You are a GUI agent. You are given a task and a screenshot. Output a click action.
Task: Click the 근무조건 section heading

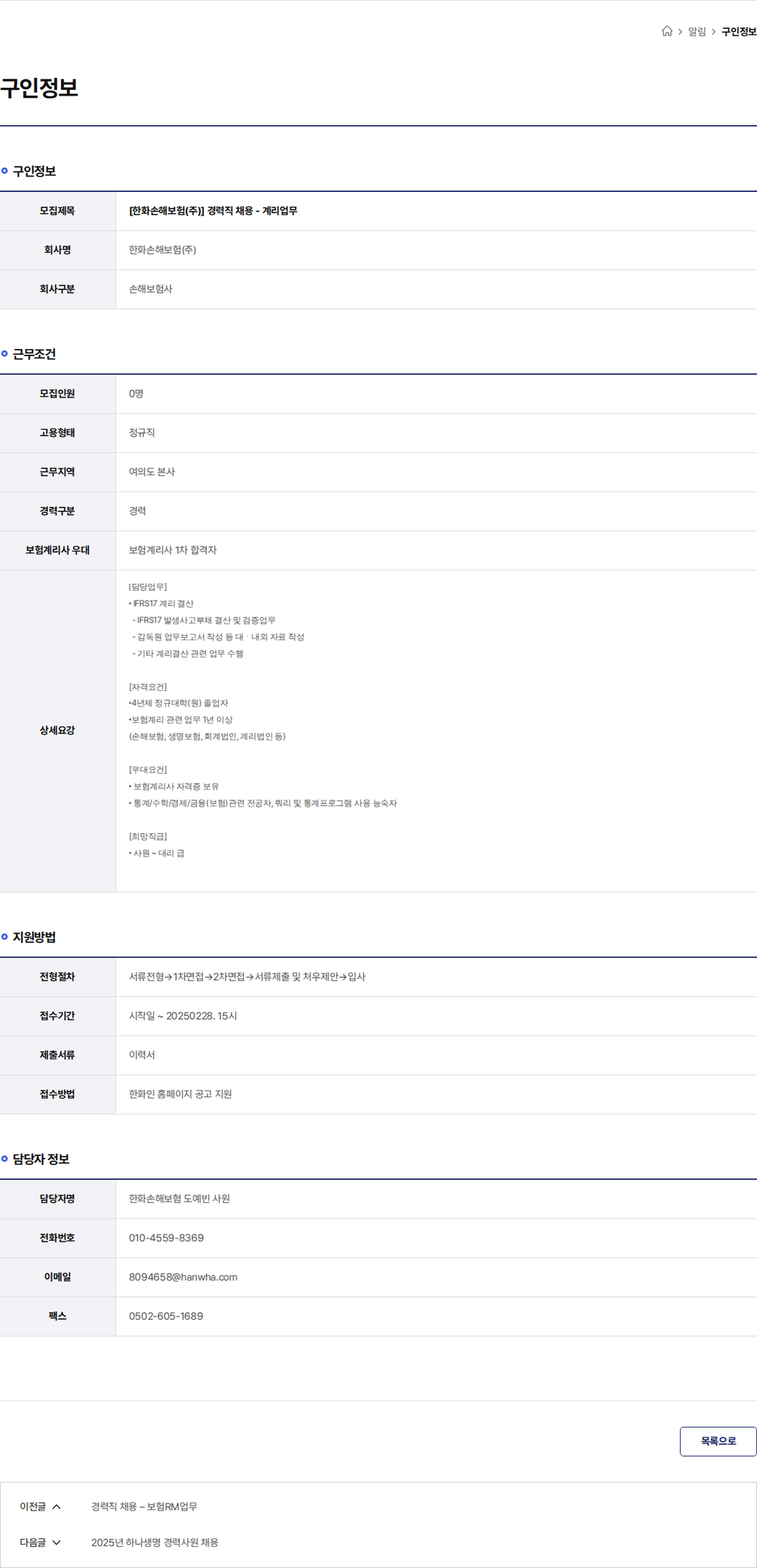tap(34, 354)
